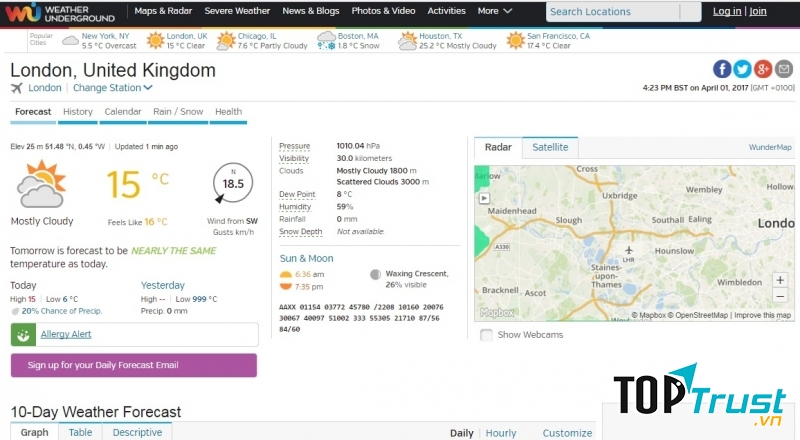Click the search submit button
Screen dimensions: 800x440
[691, 11]
